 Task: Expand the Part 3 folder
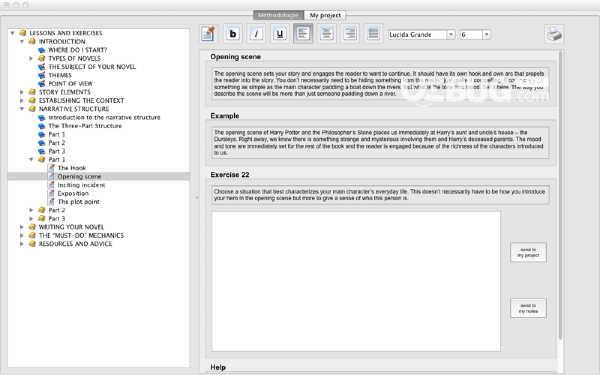(31, 218)
